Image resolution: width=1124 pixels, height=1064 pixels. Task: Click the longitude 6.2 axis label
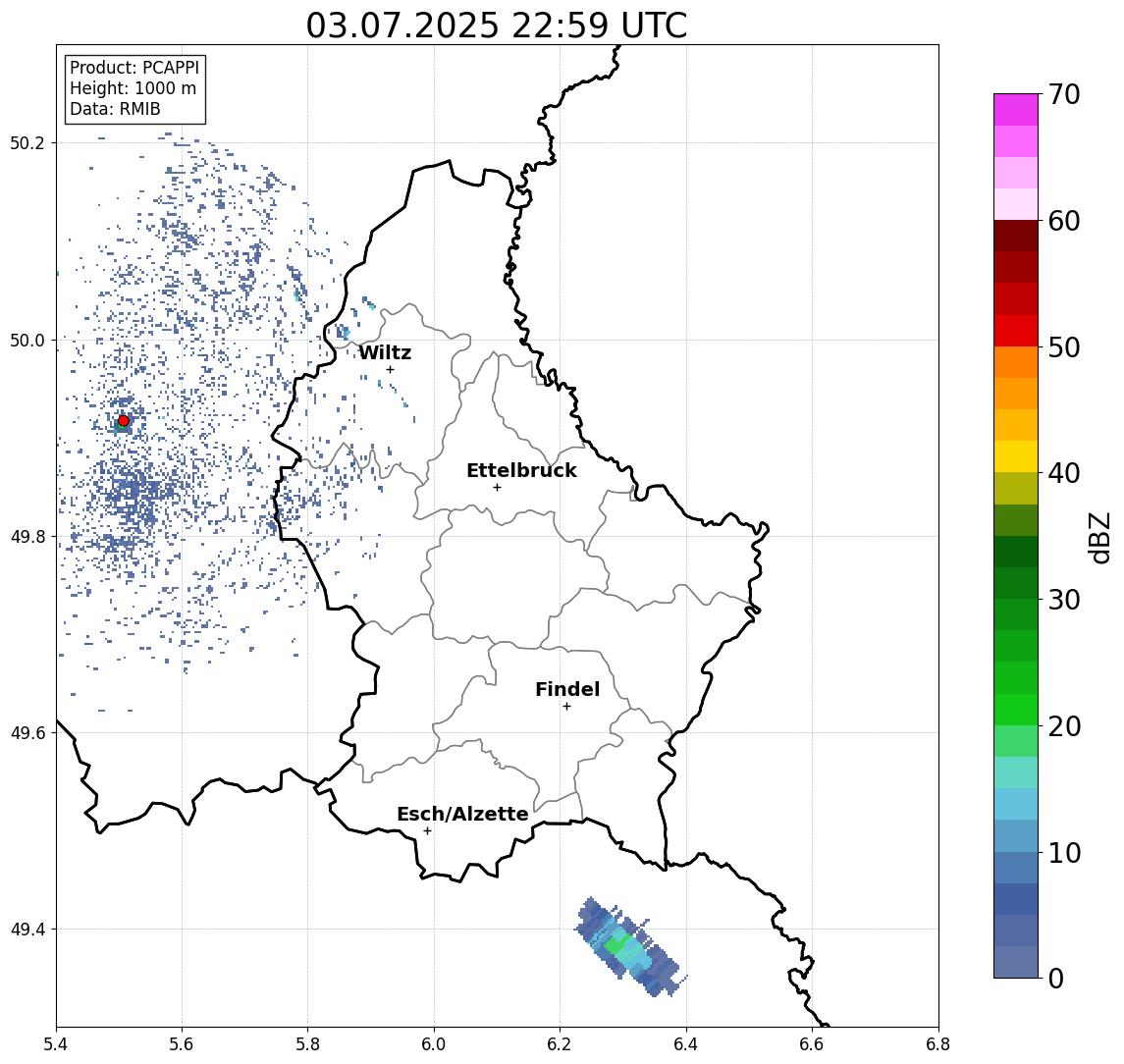tap(561, 1044)
